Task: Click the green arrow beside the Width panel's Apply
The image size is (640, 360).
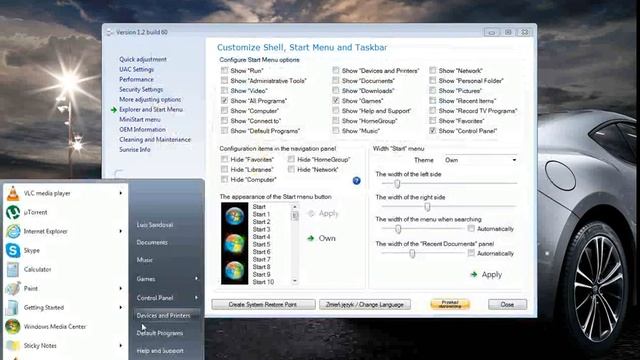Action: [x=474, y=275]
